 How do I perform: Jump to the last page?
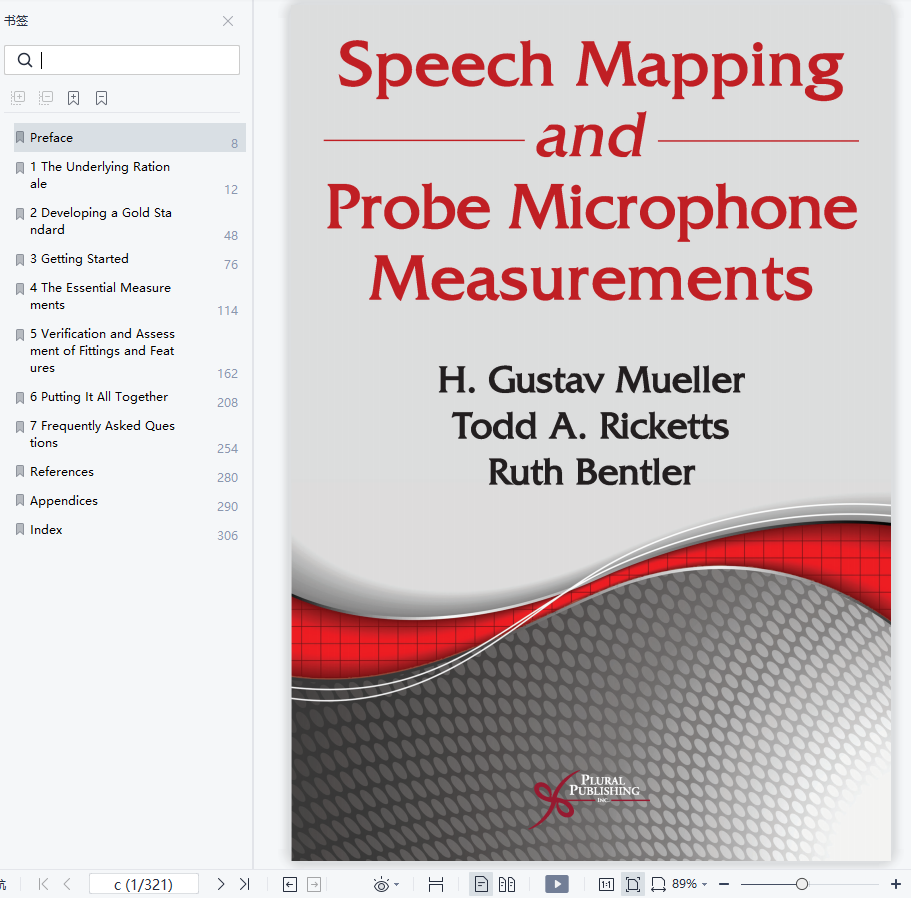[x=245, y=884]
